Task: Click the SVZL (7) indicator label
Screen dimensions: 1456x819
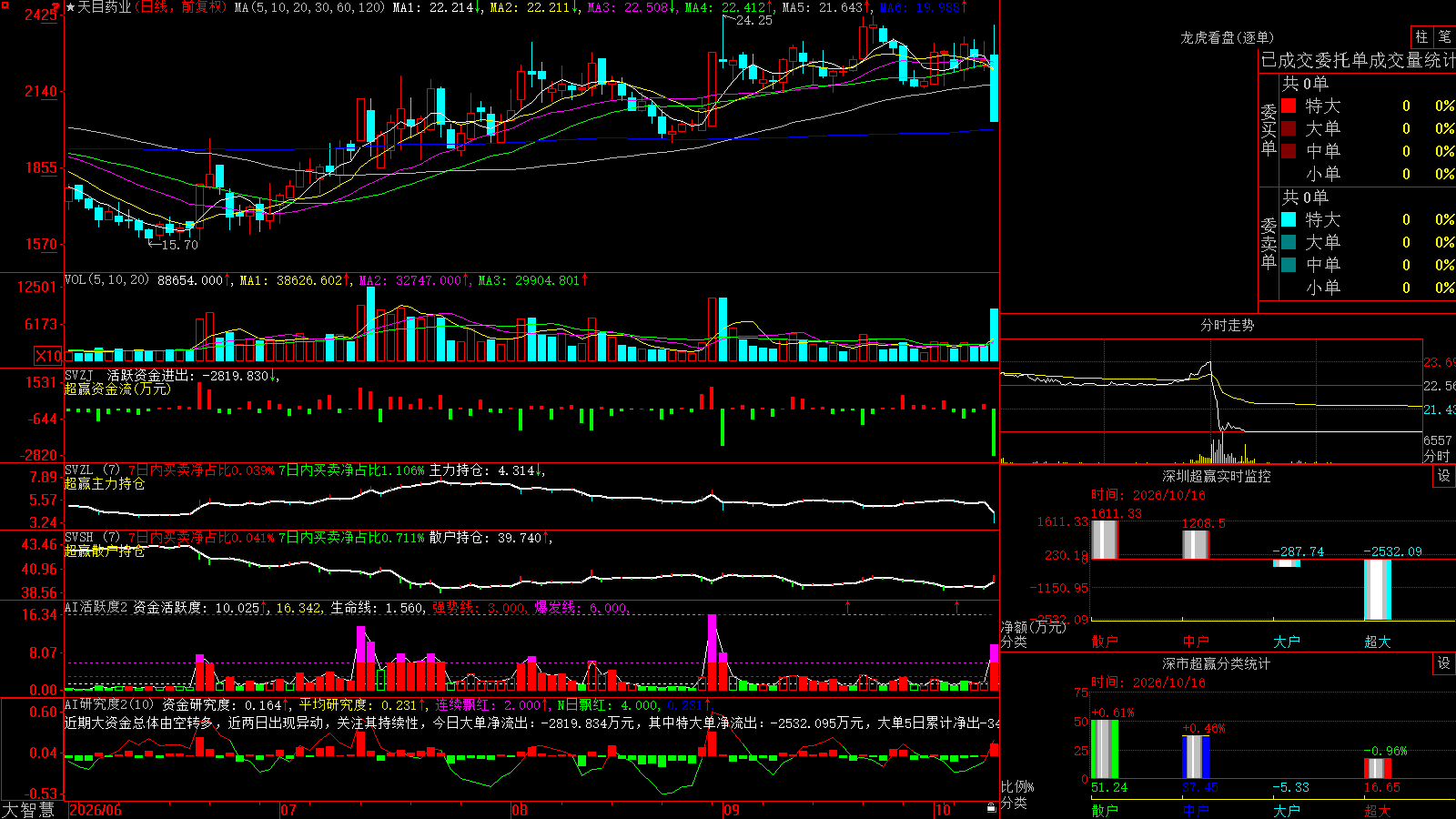Action: pos(92,470)
